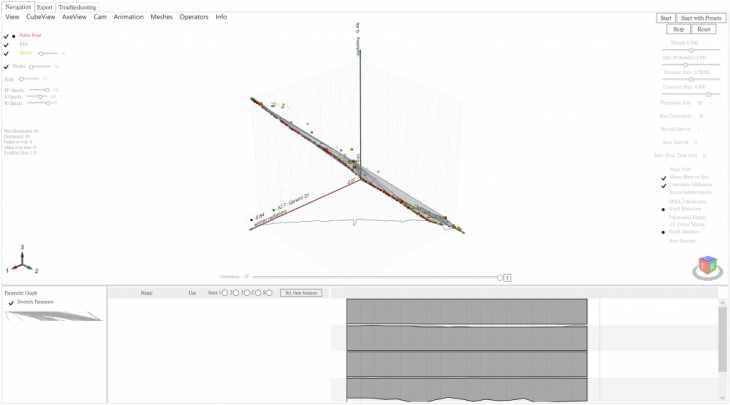This screenshot has width=730, height=405.
Task: Toggle the Elite visibility checkbox
Action: coord(6,44)
